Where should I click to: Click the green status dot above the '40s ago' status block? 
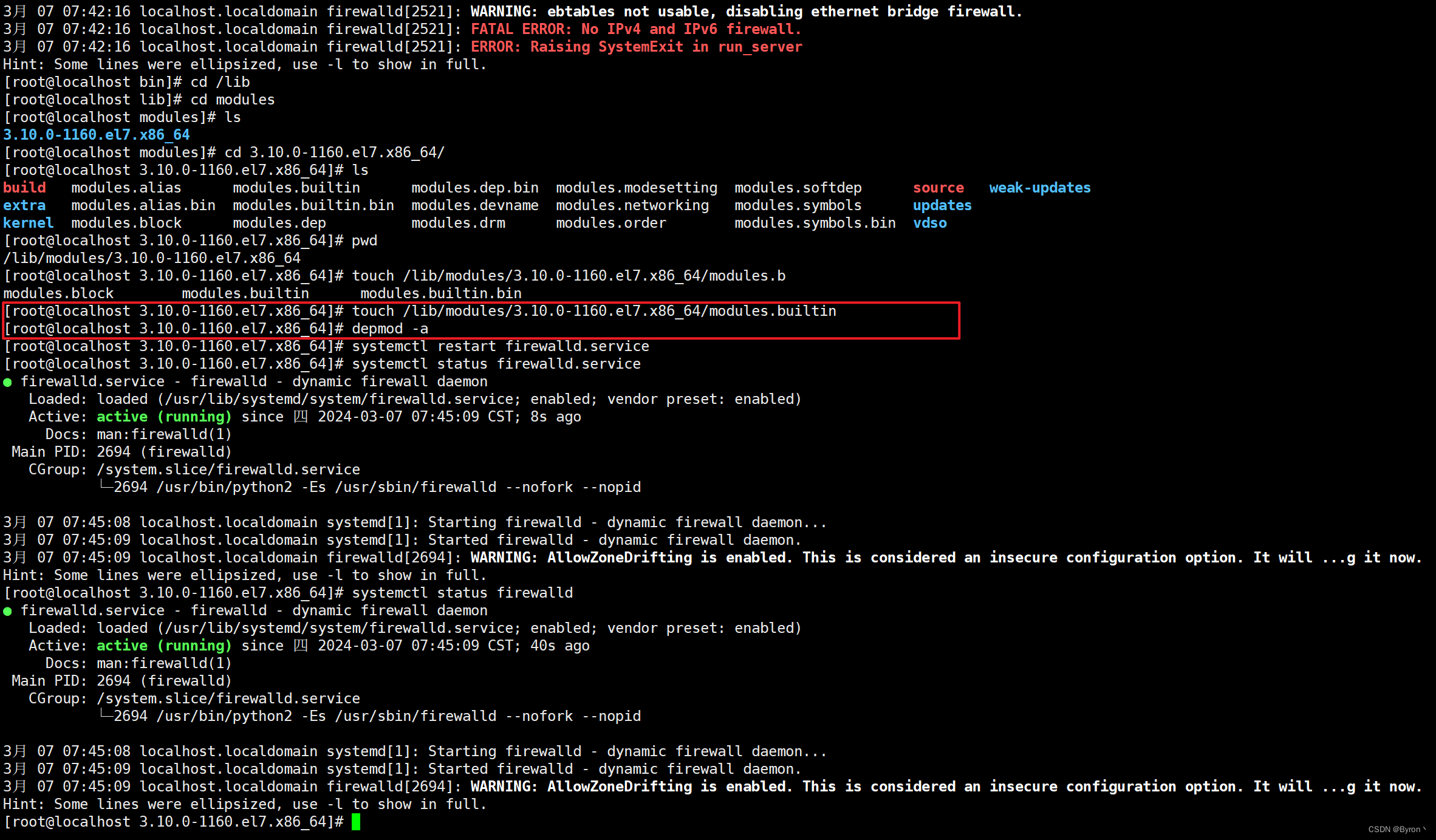tap(7, 611)
